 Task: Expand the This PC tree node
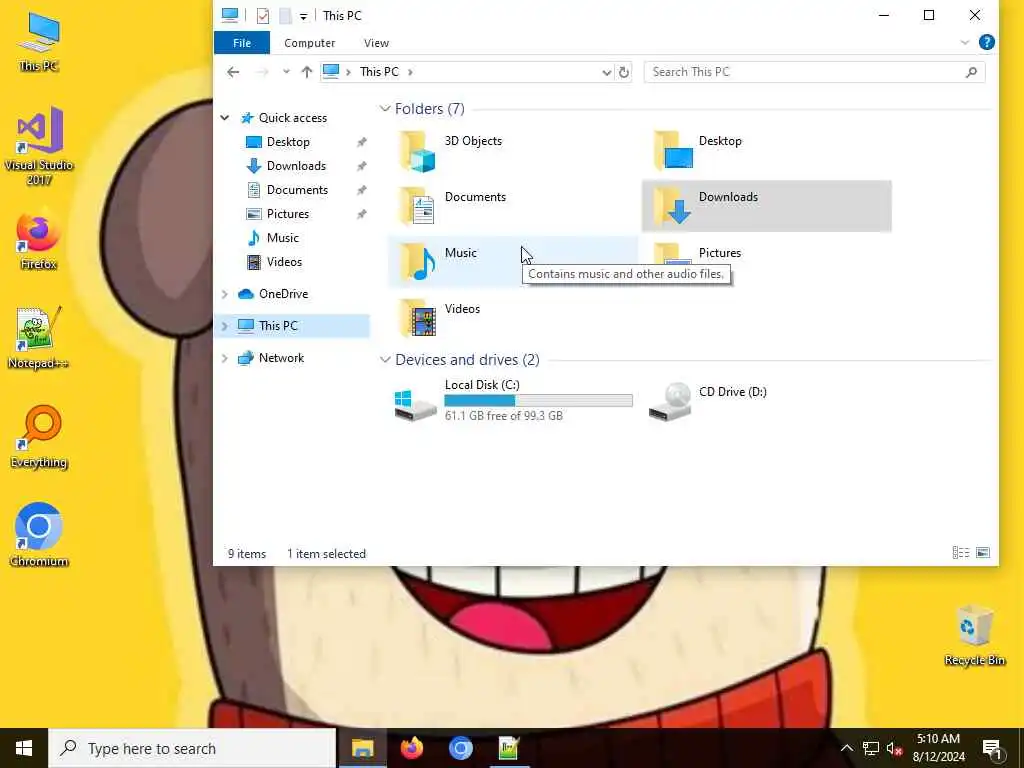click(x=225, y=326)
